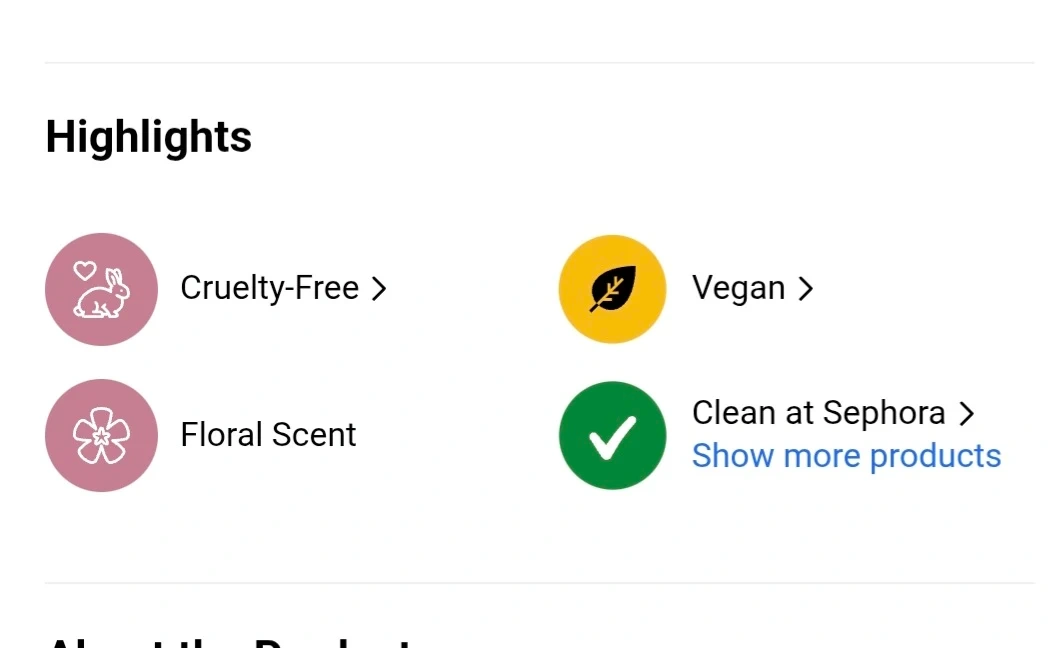Click the divider line above Highlights
The image size is (1052, 648).
(x=540, y=63)
